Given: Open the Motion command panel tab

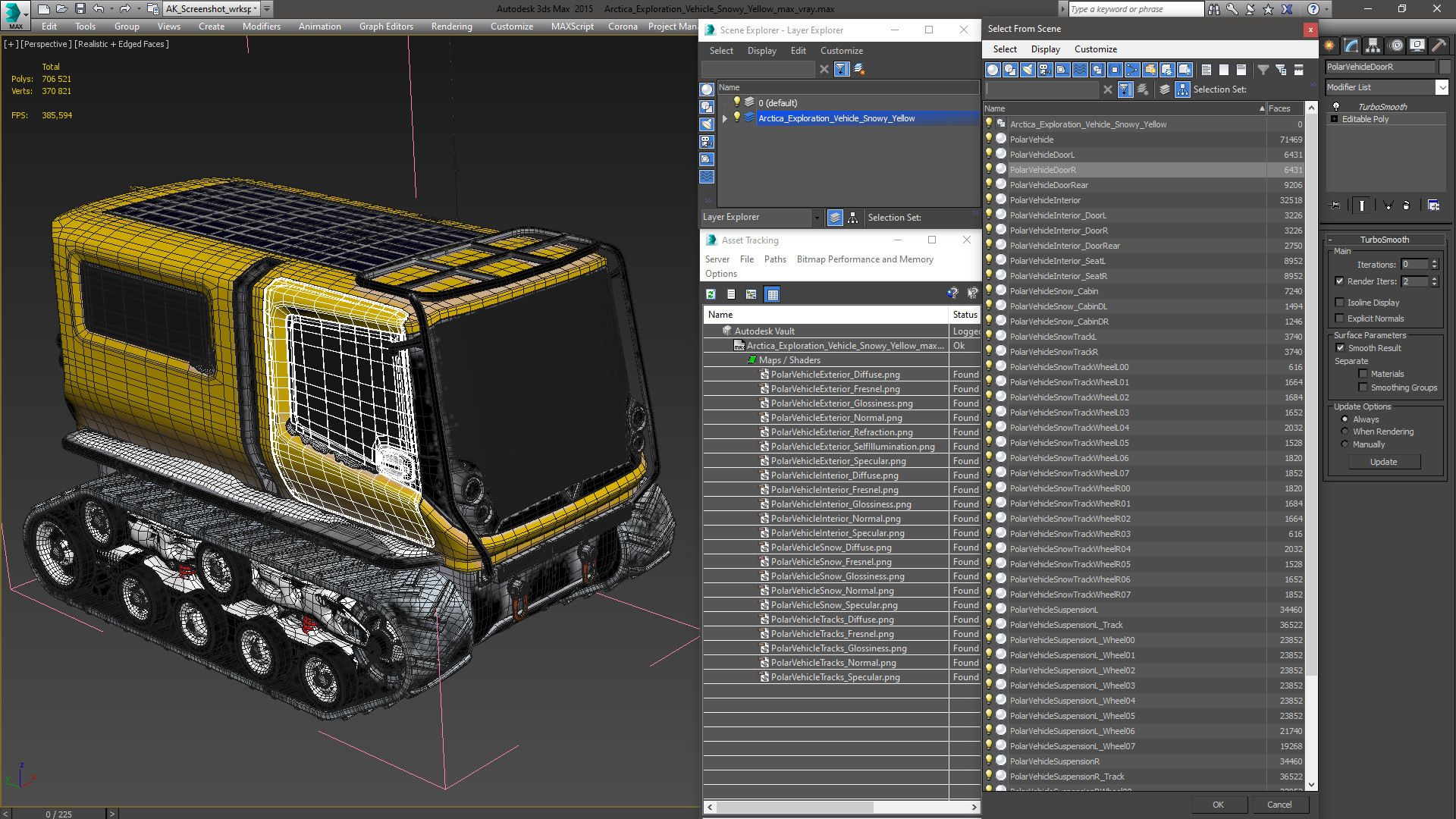Looking at the screenshot, I should [x=1395, y=45].
